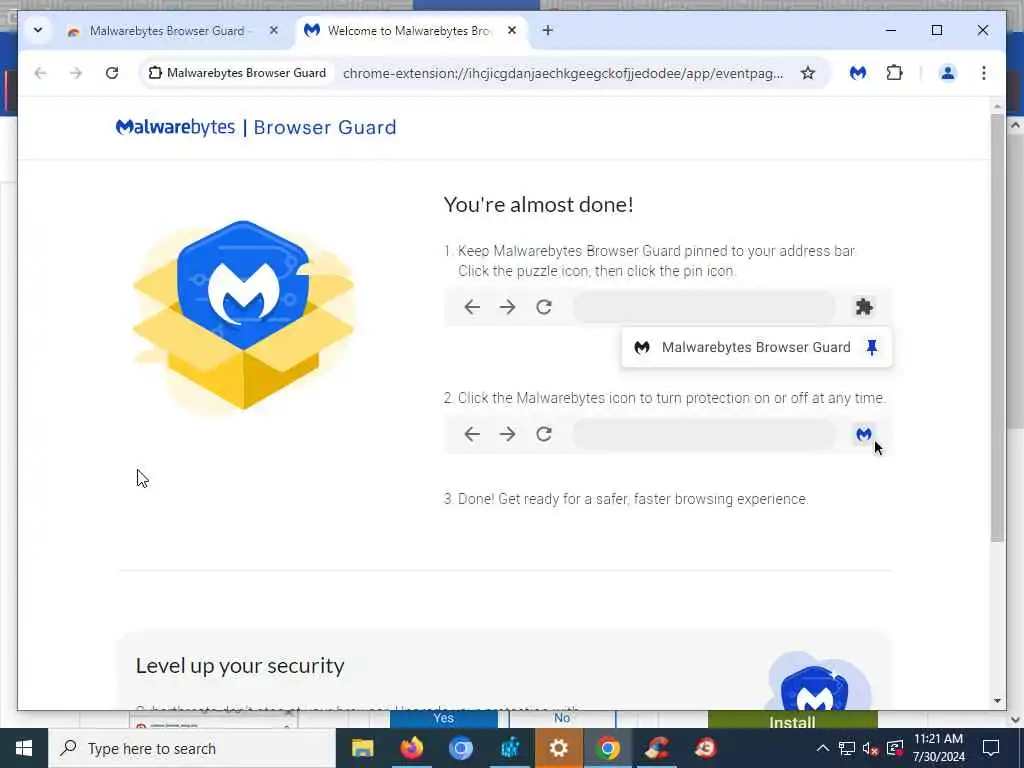Click the Malwarebytes box shield illustration
The height and width of the screenshot is (768, 1024).
[244, 315]
